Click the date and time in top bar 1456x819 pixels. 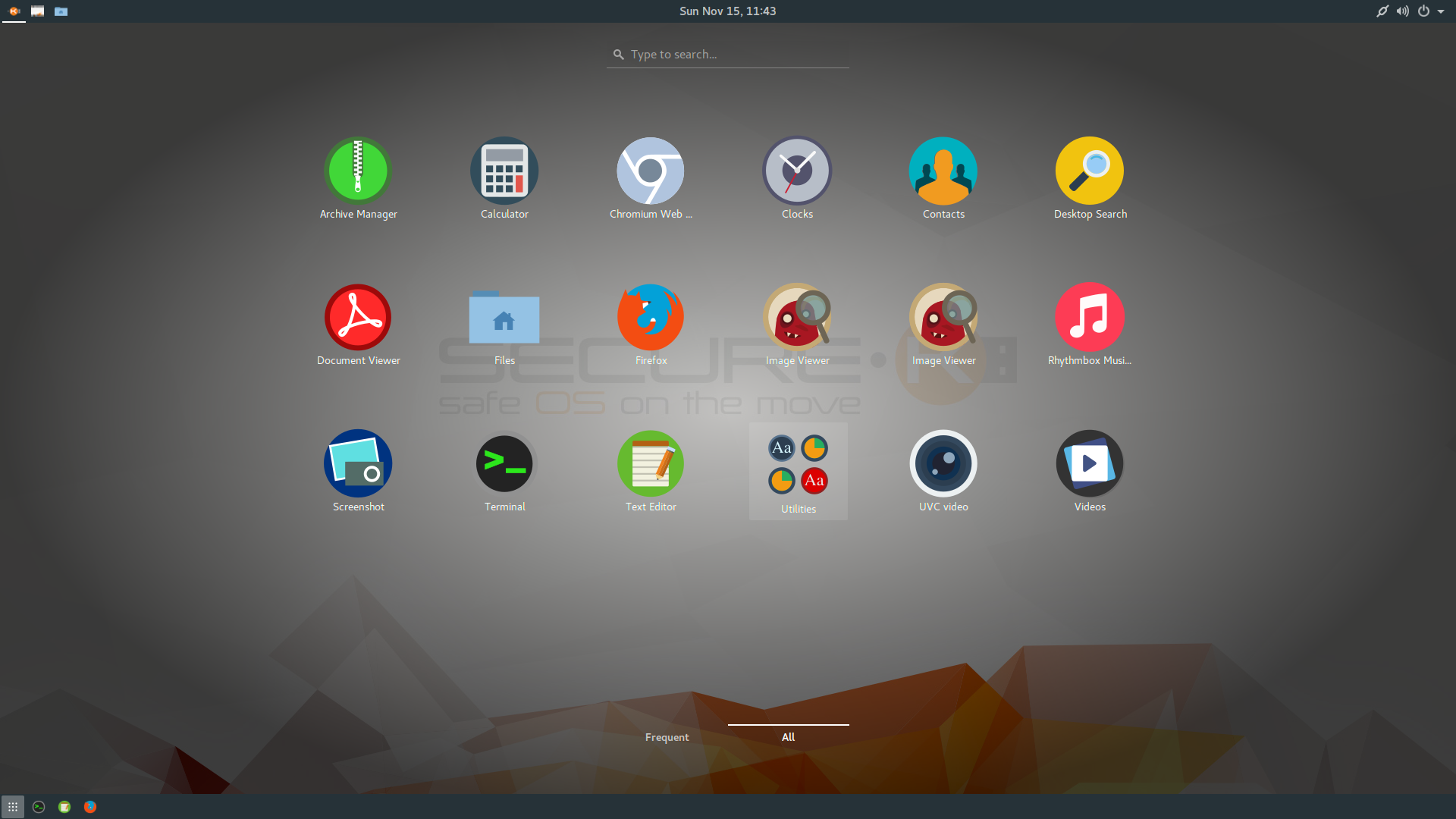click(x=728, y=11)
